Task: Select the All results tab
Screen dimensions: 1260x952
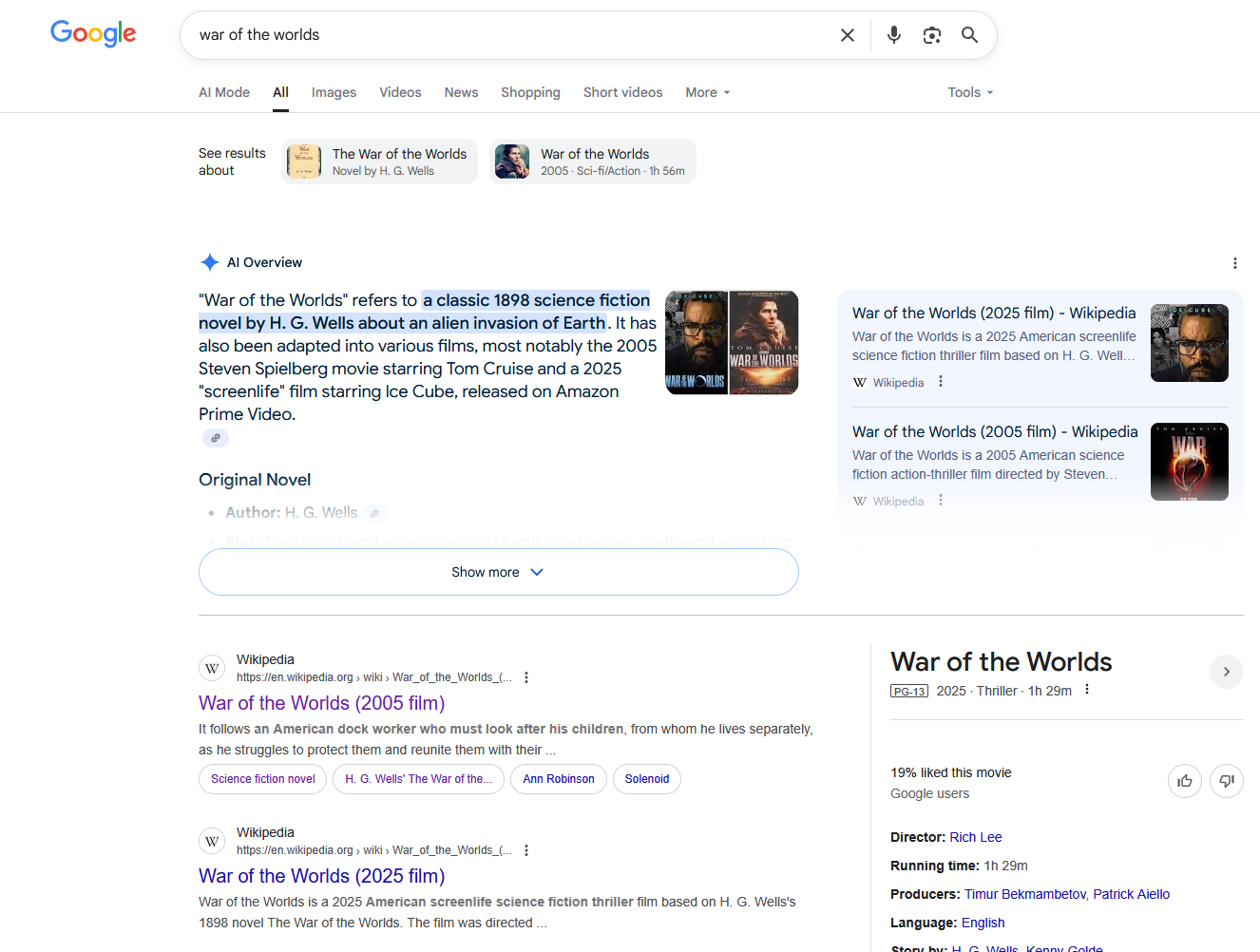Action: (x=280, y=92)
